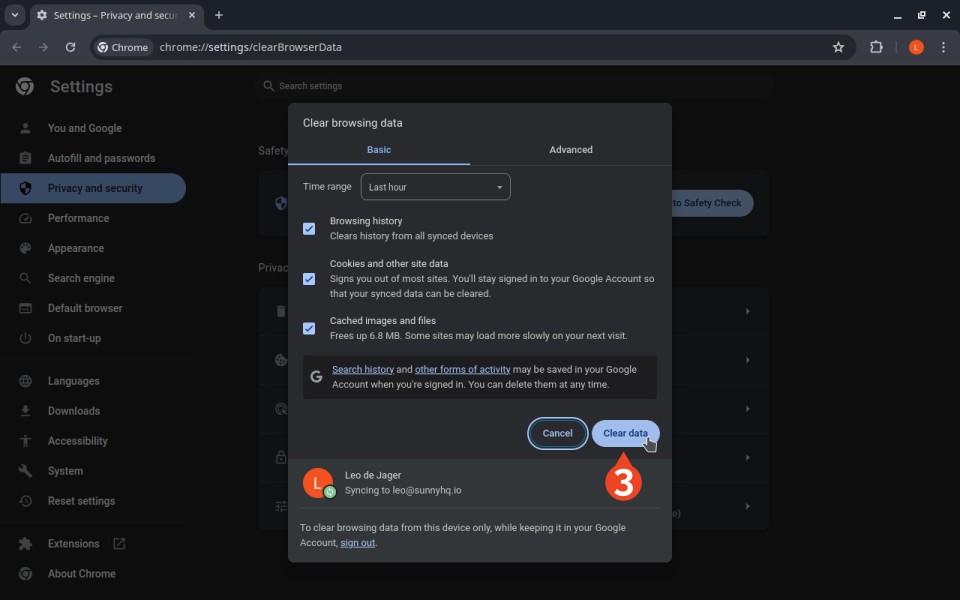
Task: Switch to the Advanced tab
Action: click(x=570, y=150)
